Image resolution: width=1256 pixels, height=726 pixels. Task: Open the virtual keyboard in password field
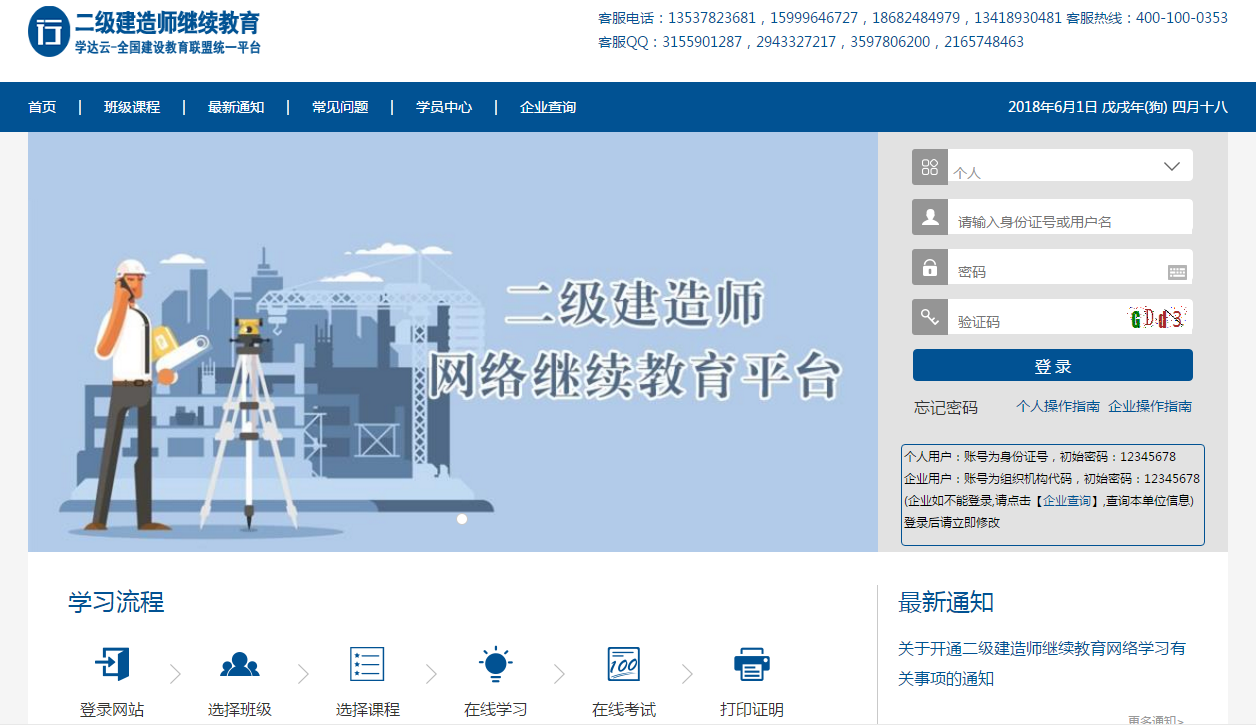point(1177,272)
